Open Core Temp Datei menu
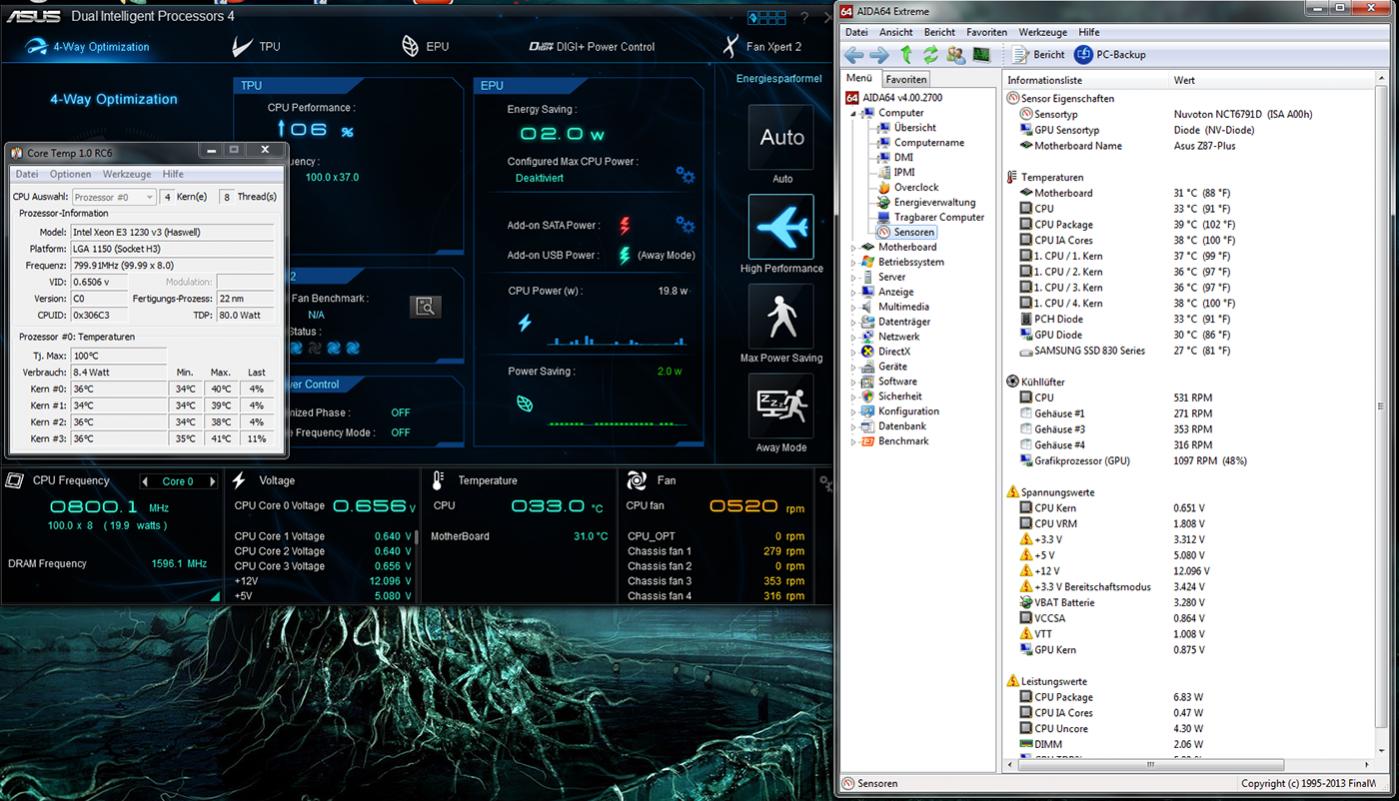1399x801 pixels. point(27,174)
